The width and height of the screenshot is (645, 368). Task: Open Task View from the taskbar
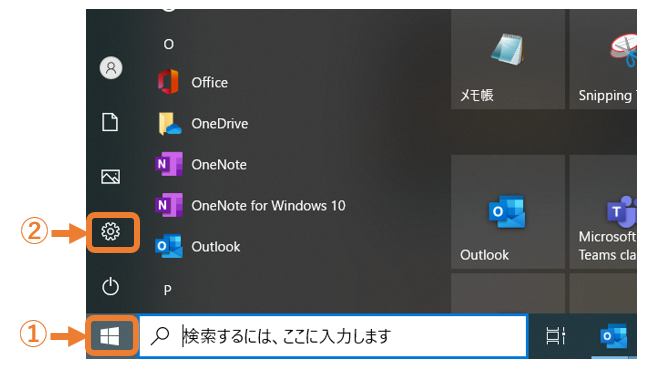point(555,336)
